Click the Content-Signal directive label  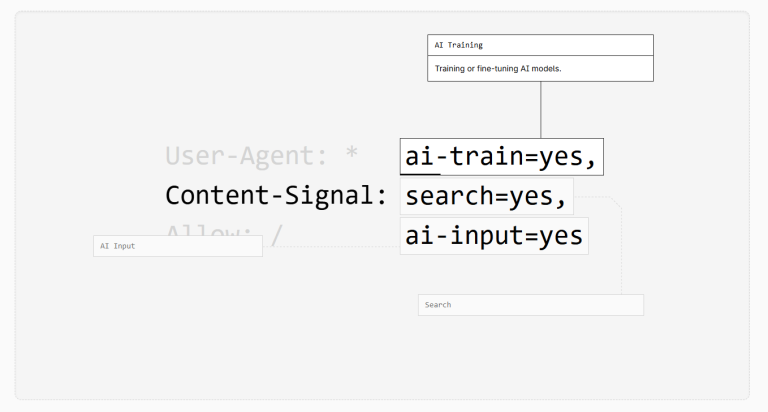(x=275, y=196)
